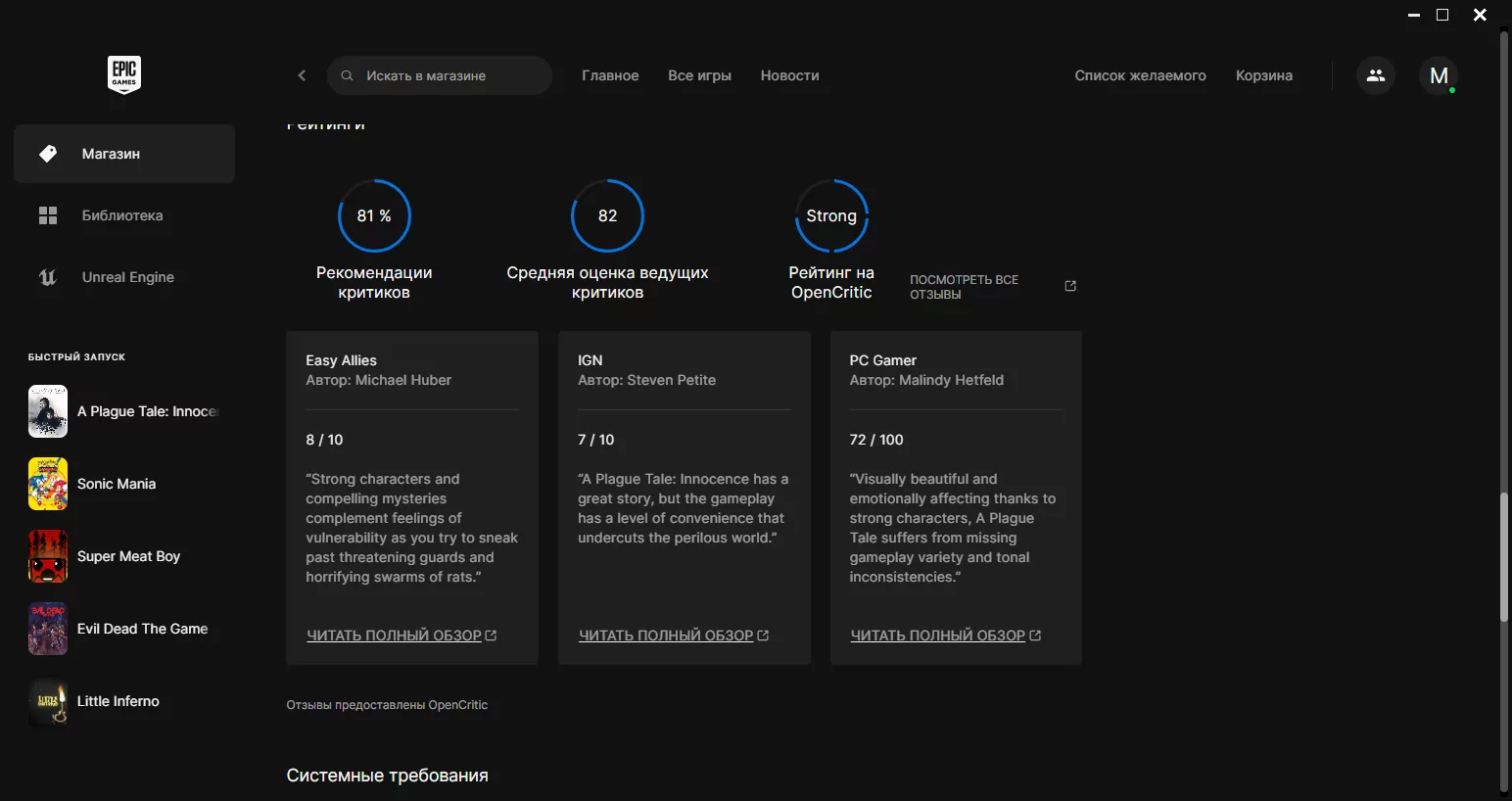1512x801 pixels.
Task: Click the 8 / 10 score
Action: pos(324,440)
